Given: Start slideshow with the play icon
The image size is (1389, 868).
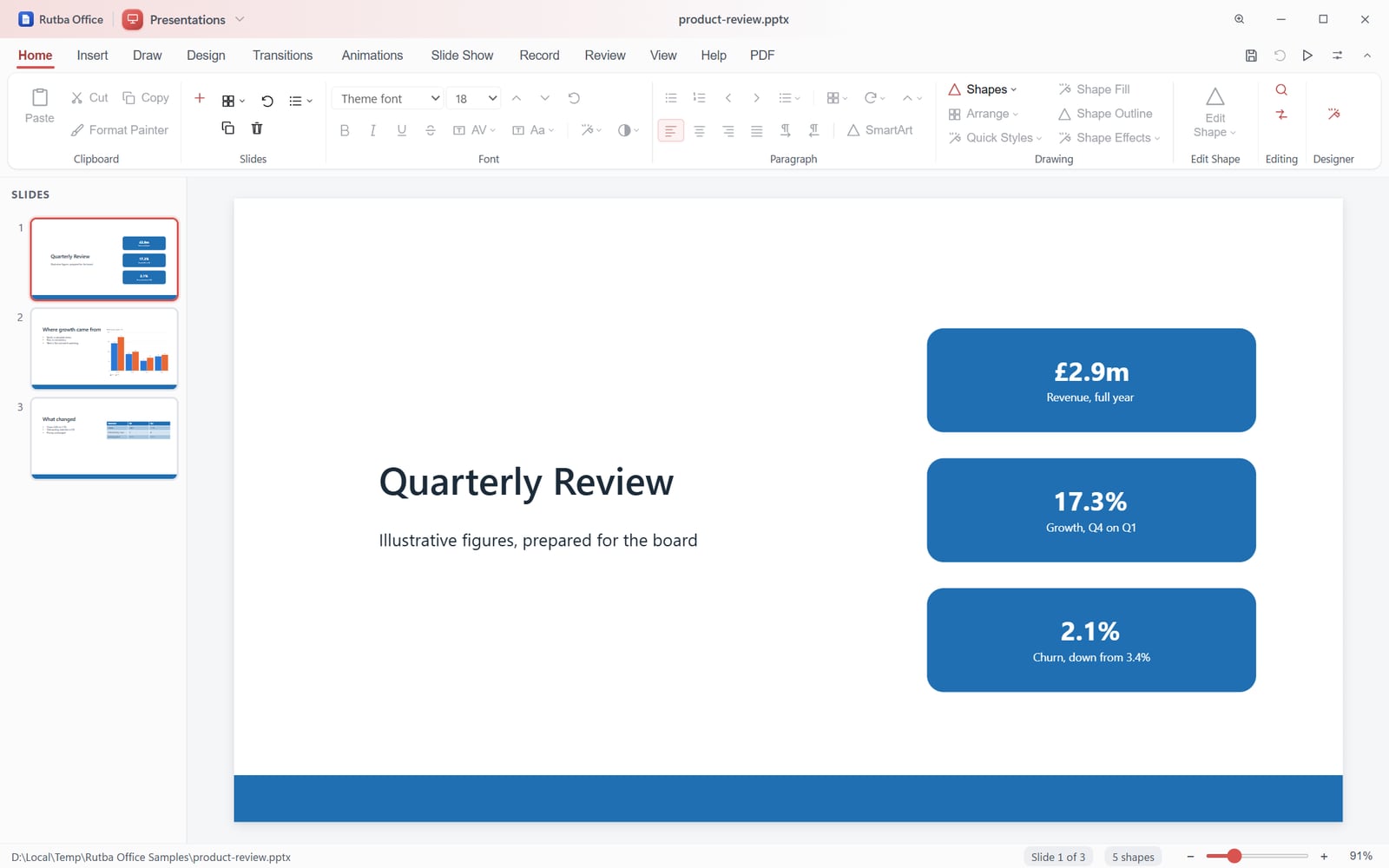Looking at the screenshot, I should tap(1307, 56).
